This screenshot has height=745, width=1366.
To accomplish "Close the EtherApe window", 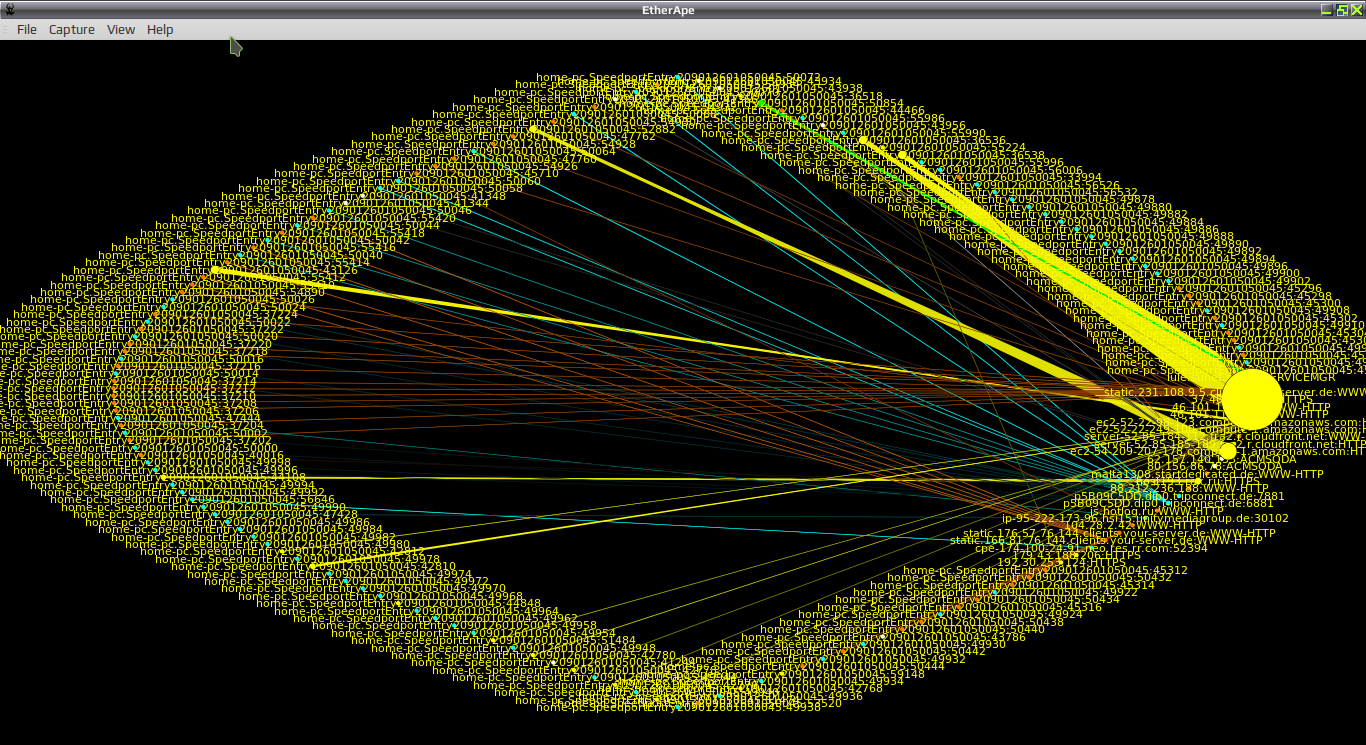I will click(1355, 9).
